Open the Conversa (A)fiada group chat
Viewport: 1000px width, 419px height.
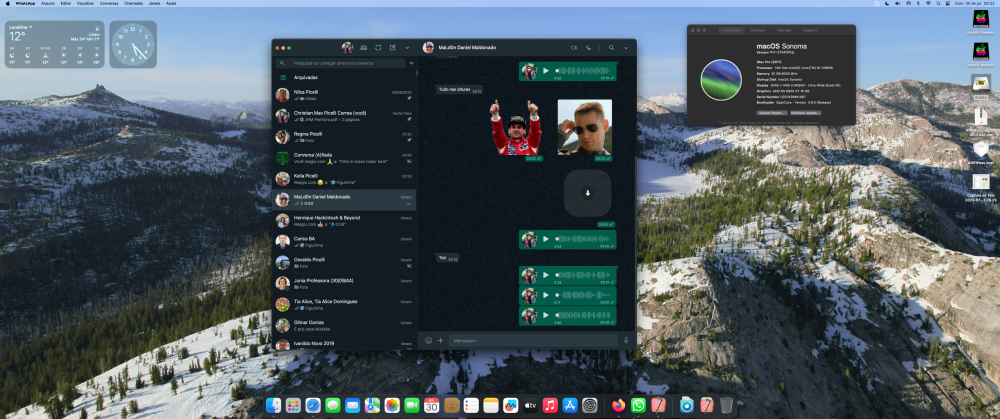click(x=344, y=158)
